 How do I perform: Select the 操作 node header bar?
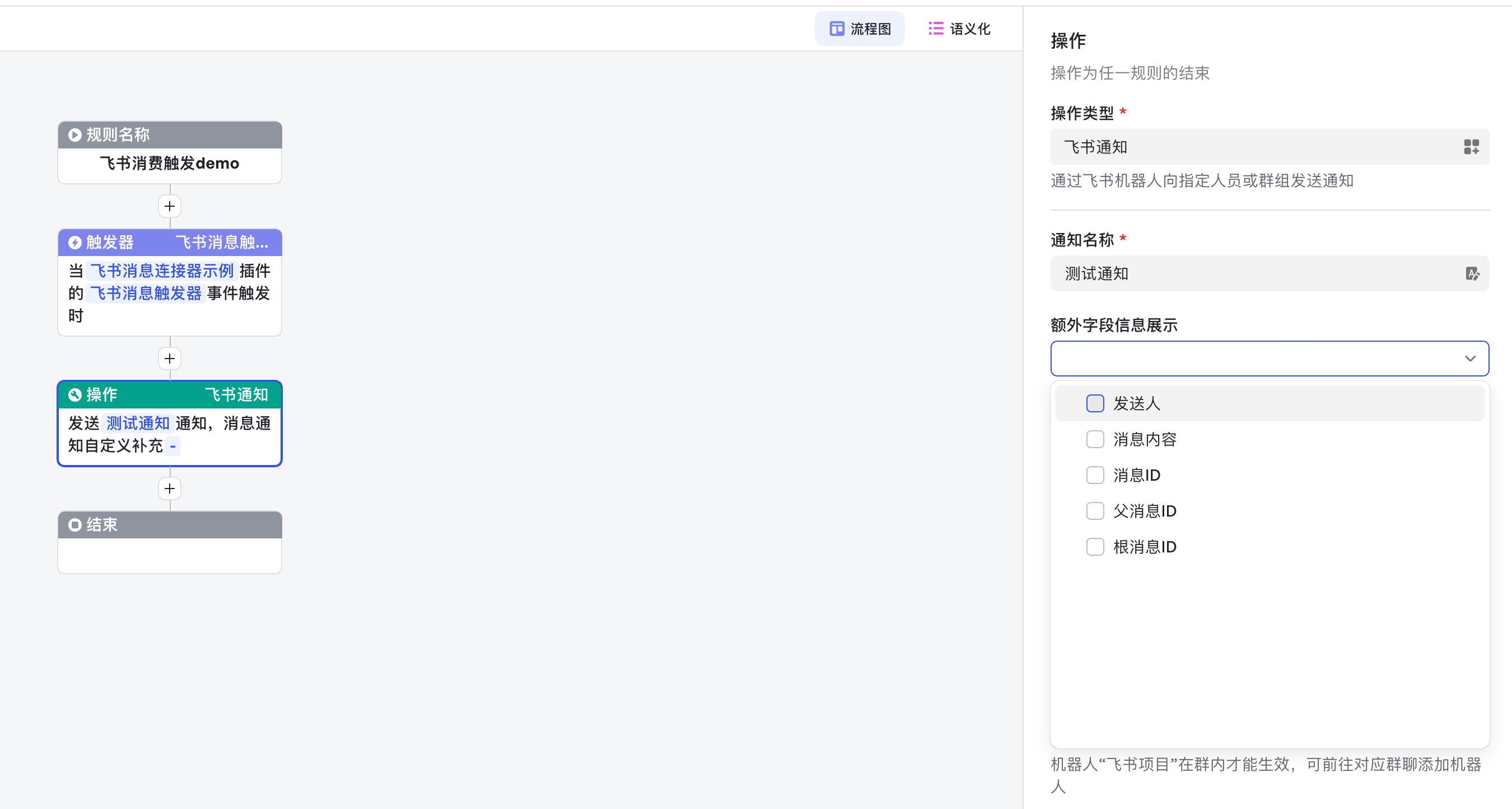170,394
